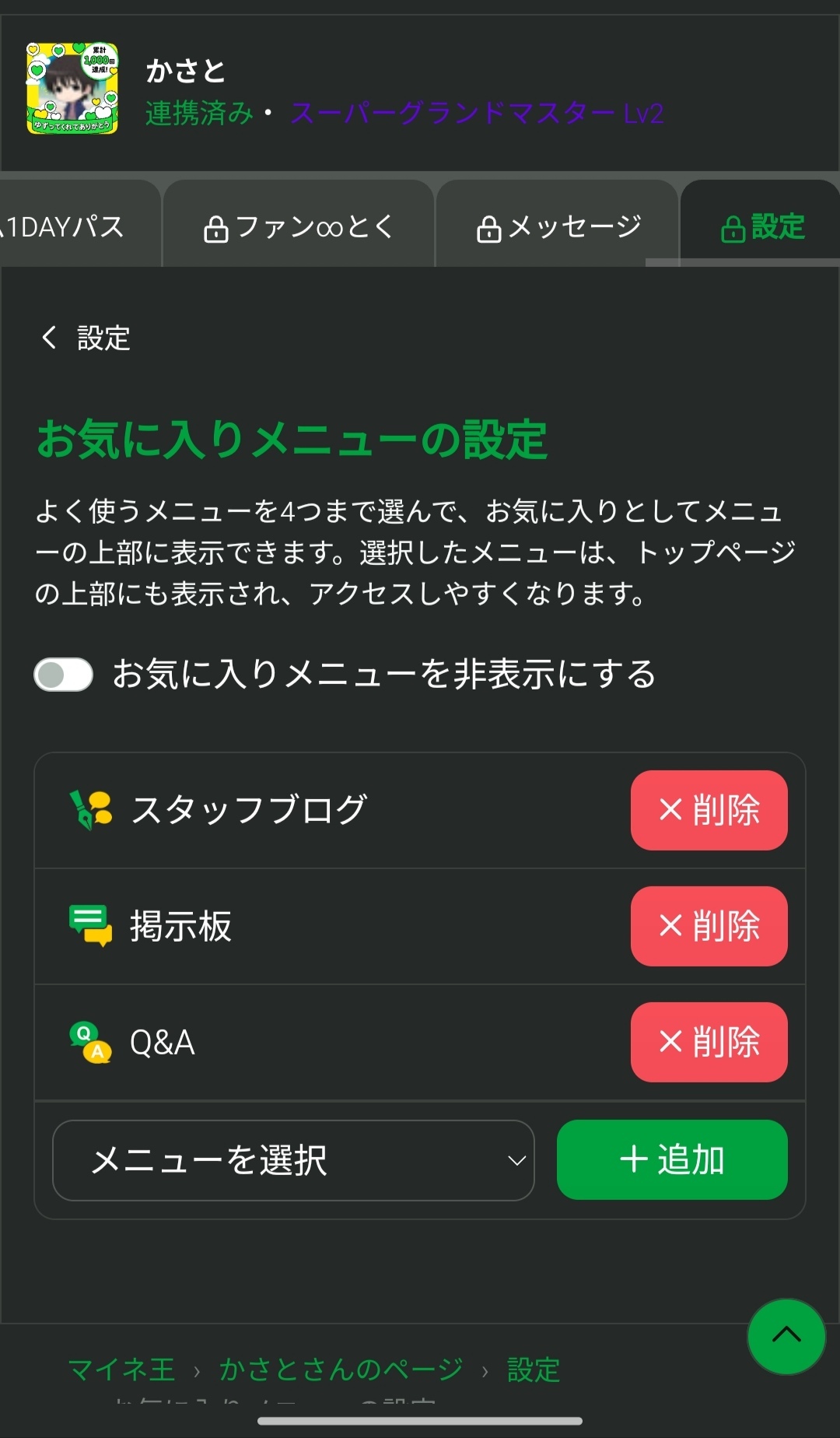This screenshot has width=840, height=1438.
Task: Delete スタッフブログ from favorites
Action: pos(709,810)
